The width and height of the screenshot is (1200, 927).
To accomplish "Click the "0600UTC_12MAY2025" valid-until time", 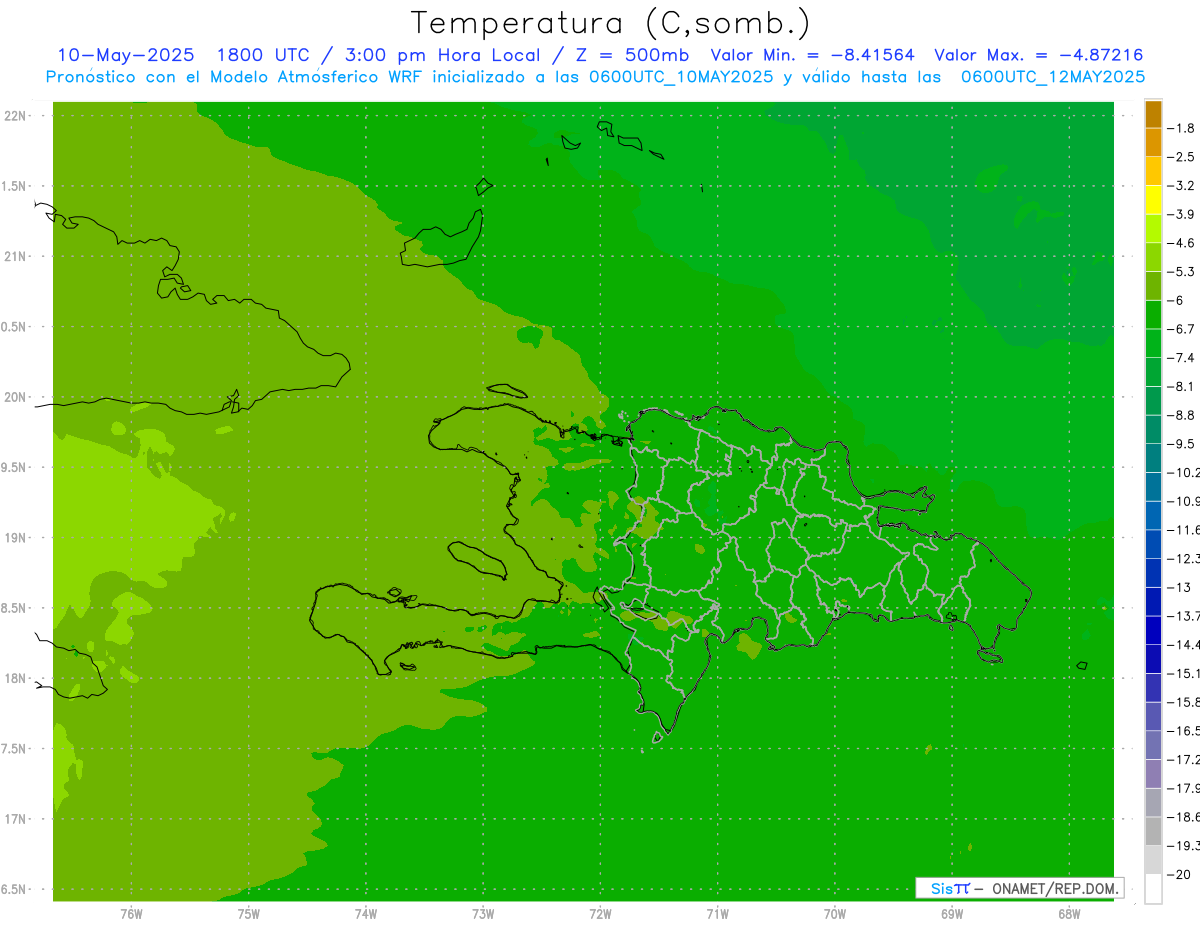I will (x=1053, y=77).
